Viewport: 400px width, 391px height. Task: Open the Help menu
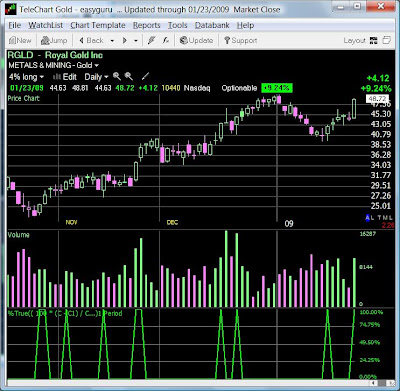[x=245, y=25]
